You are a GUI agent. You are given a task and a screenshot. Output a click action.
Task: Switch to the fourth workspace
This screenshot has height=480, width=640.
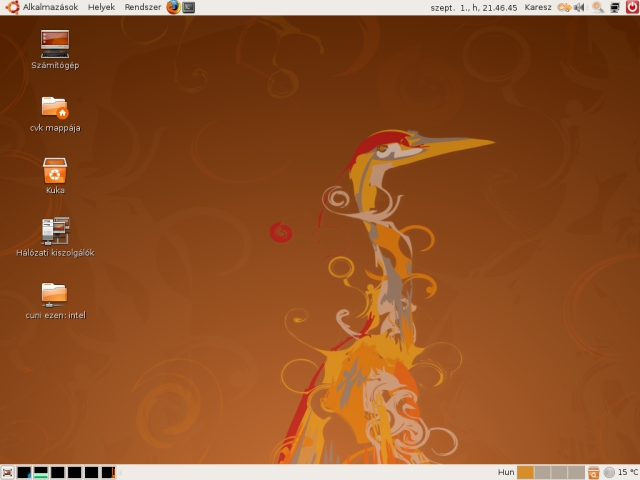(x=576, y=473)
